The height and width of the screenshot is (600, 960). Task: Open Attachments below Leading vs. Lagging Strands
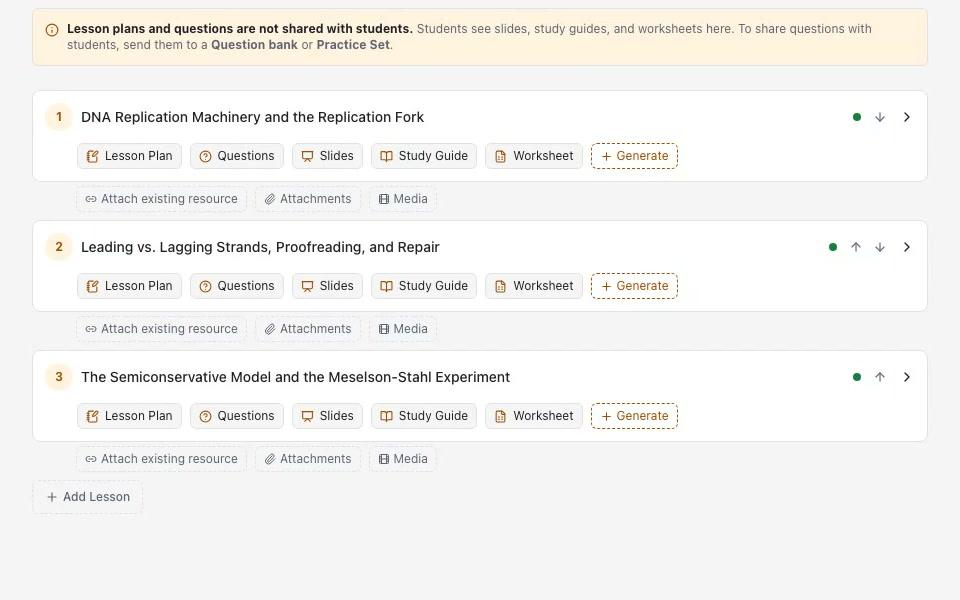click(308, 329)
